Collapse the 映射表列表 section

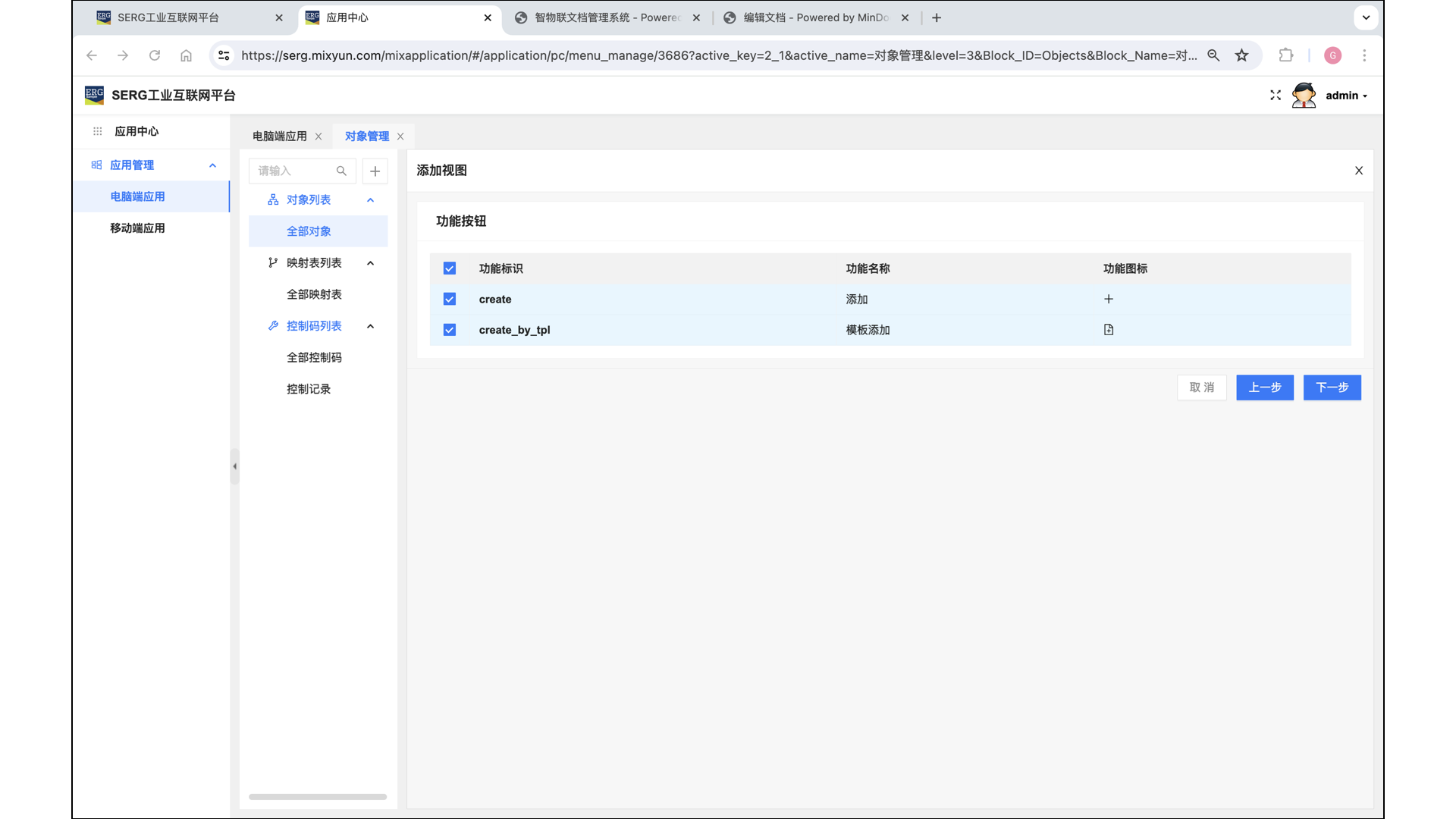(x=371, y=263)
